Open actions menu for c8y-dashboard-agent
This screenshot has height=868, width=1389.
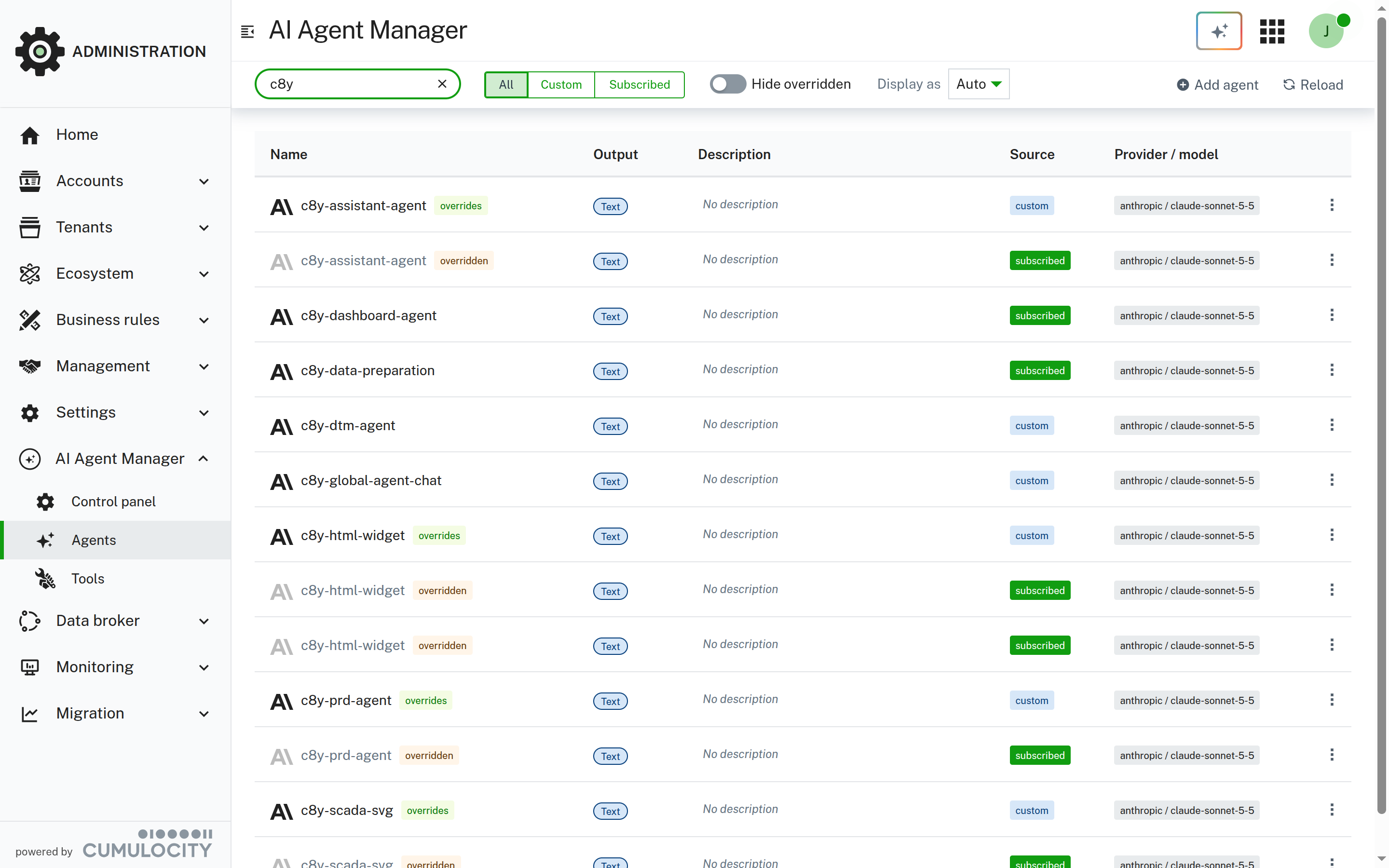pyautogui.click(x=1332, y=315)
